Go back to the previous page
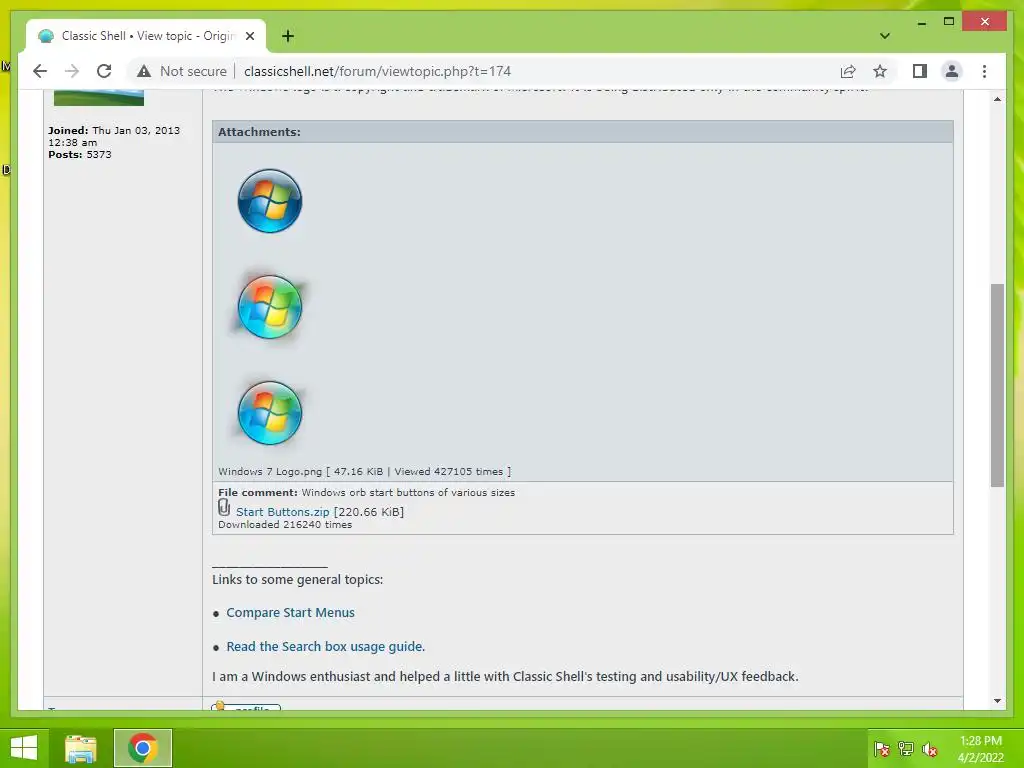Screen dimensions: 1024x768 tap(40, 71)
